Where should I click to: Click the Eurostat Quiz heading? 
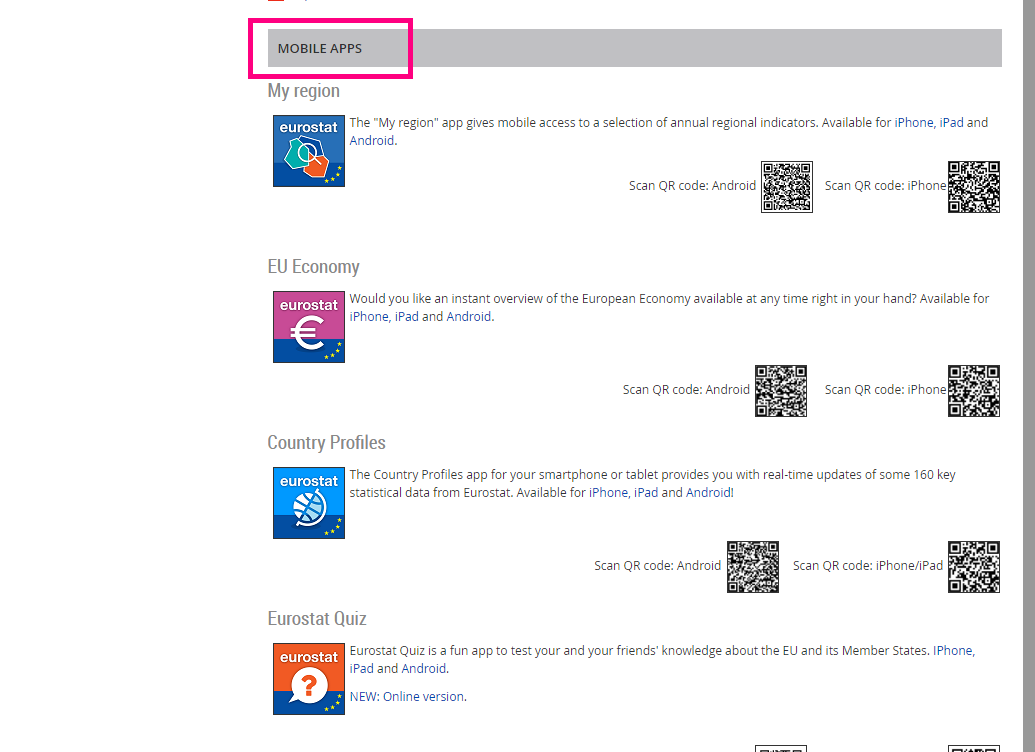coord(317,619)
